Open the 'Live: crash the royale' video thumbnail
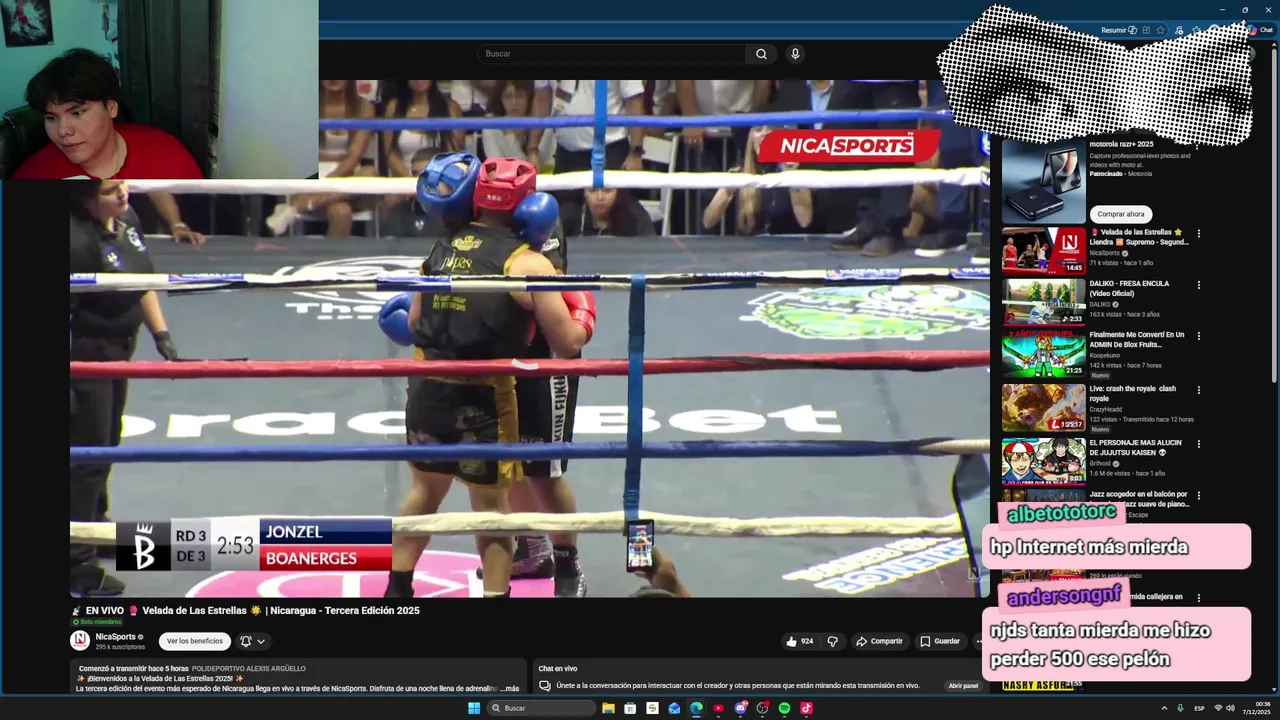This screenshot has width=1280, height=720. point(1043,408)
